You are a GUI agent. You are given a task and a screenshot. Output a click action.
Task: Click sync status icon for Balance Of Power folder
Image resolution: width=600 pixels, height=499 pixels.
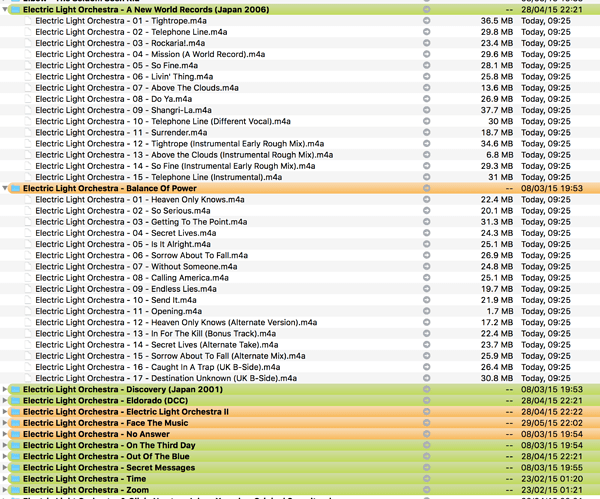[427, 188]
